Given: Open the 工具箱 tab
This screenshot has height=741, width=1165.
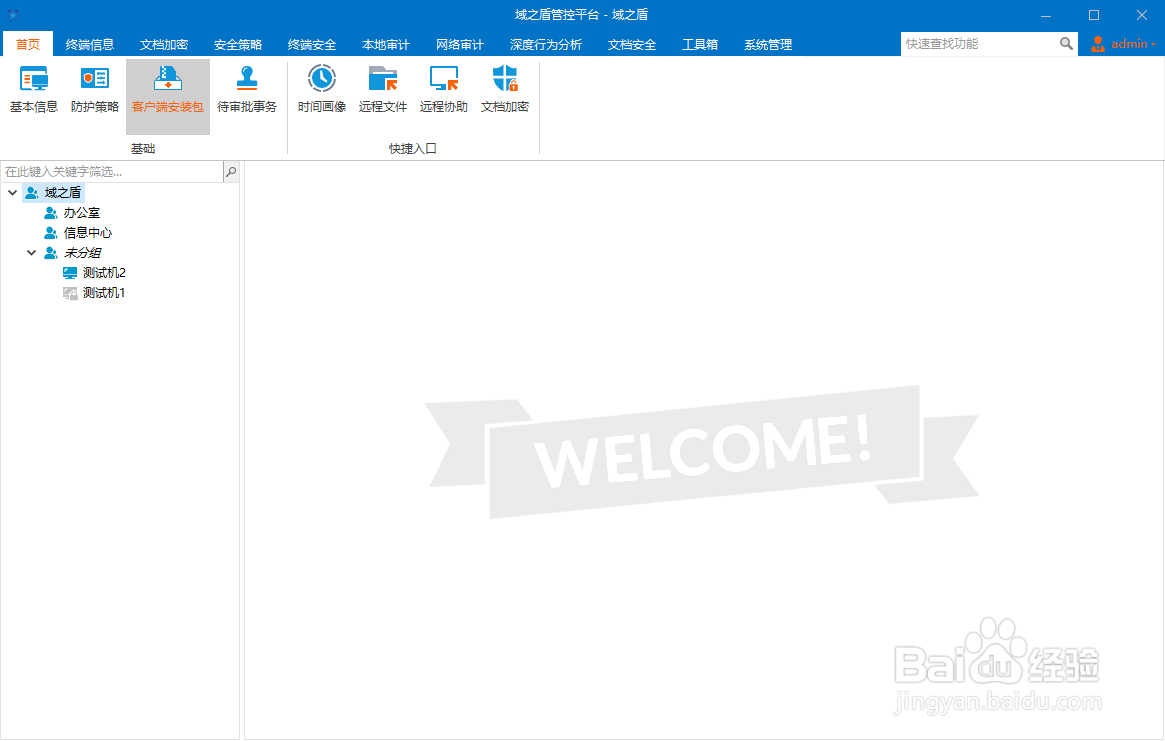Looking at the screenshot, I should point(700,45).
